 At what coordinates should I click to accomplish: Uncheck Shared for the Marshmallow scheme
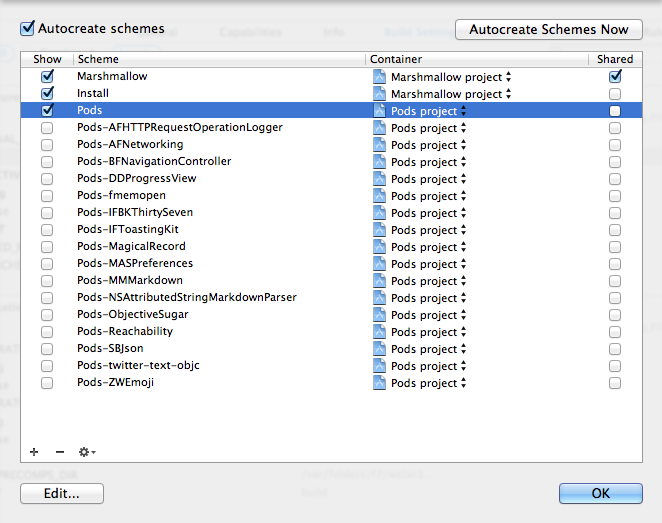(615, 76)
